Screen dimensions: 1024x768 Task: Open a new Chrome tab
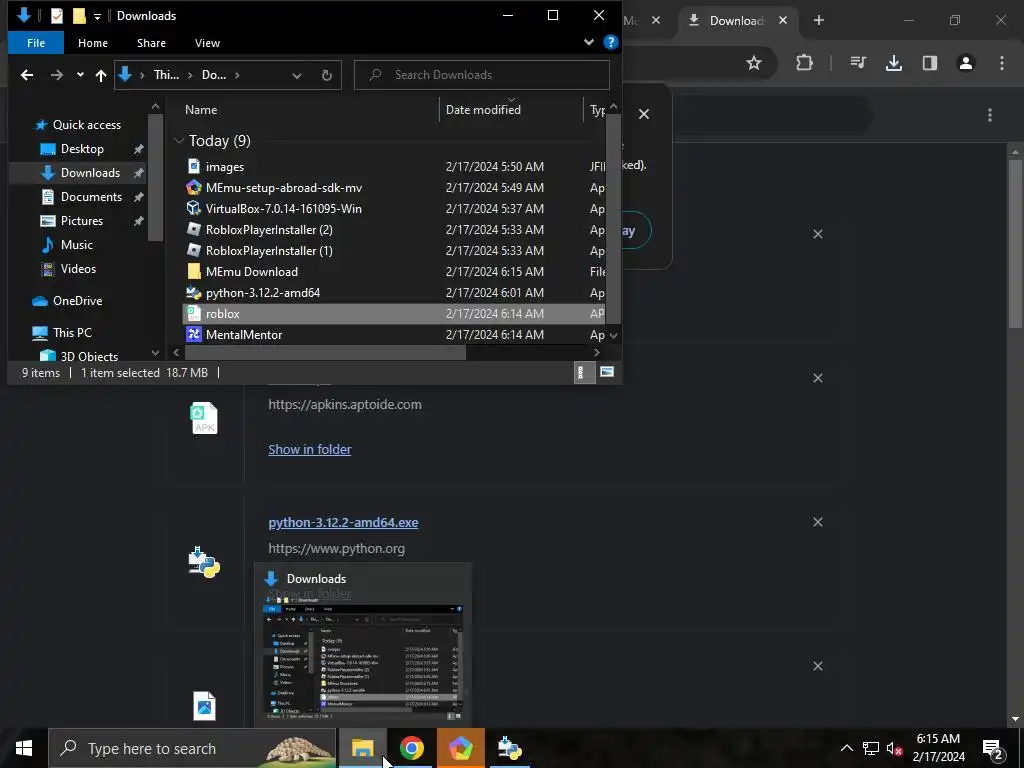(x=818, y=20)
